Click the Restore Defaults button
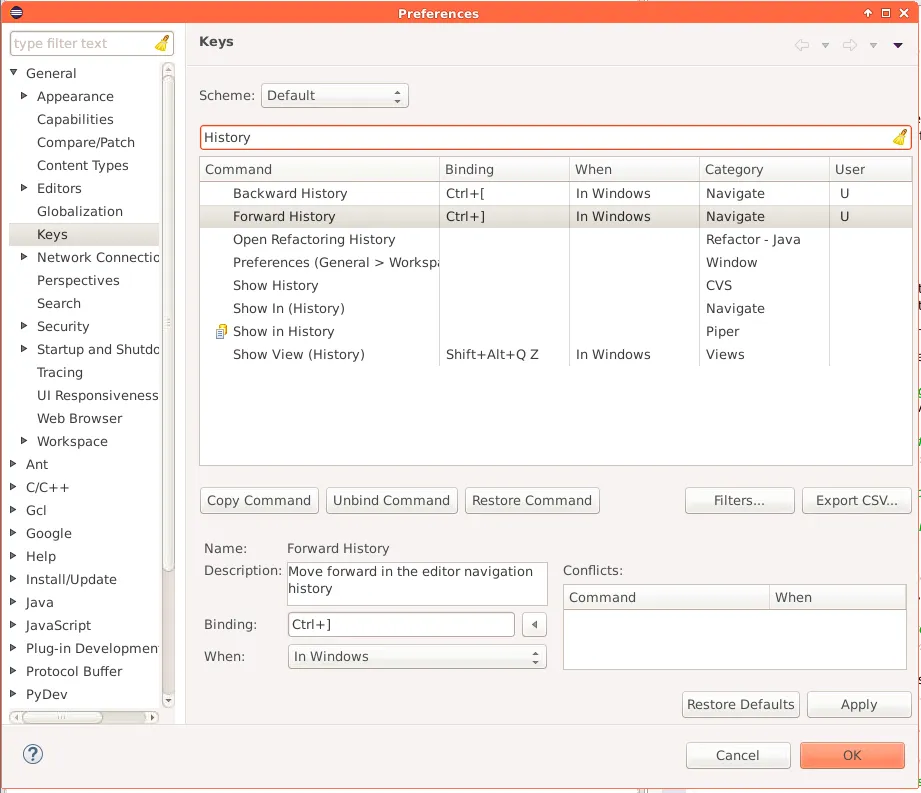The height and width of the screenshot is (793, 921). click(741, 704)
